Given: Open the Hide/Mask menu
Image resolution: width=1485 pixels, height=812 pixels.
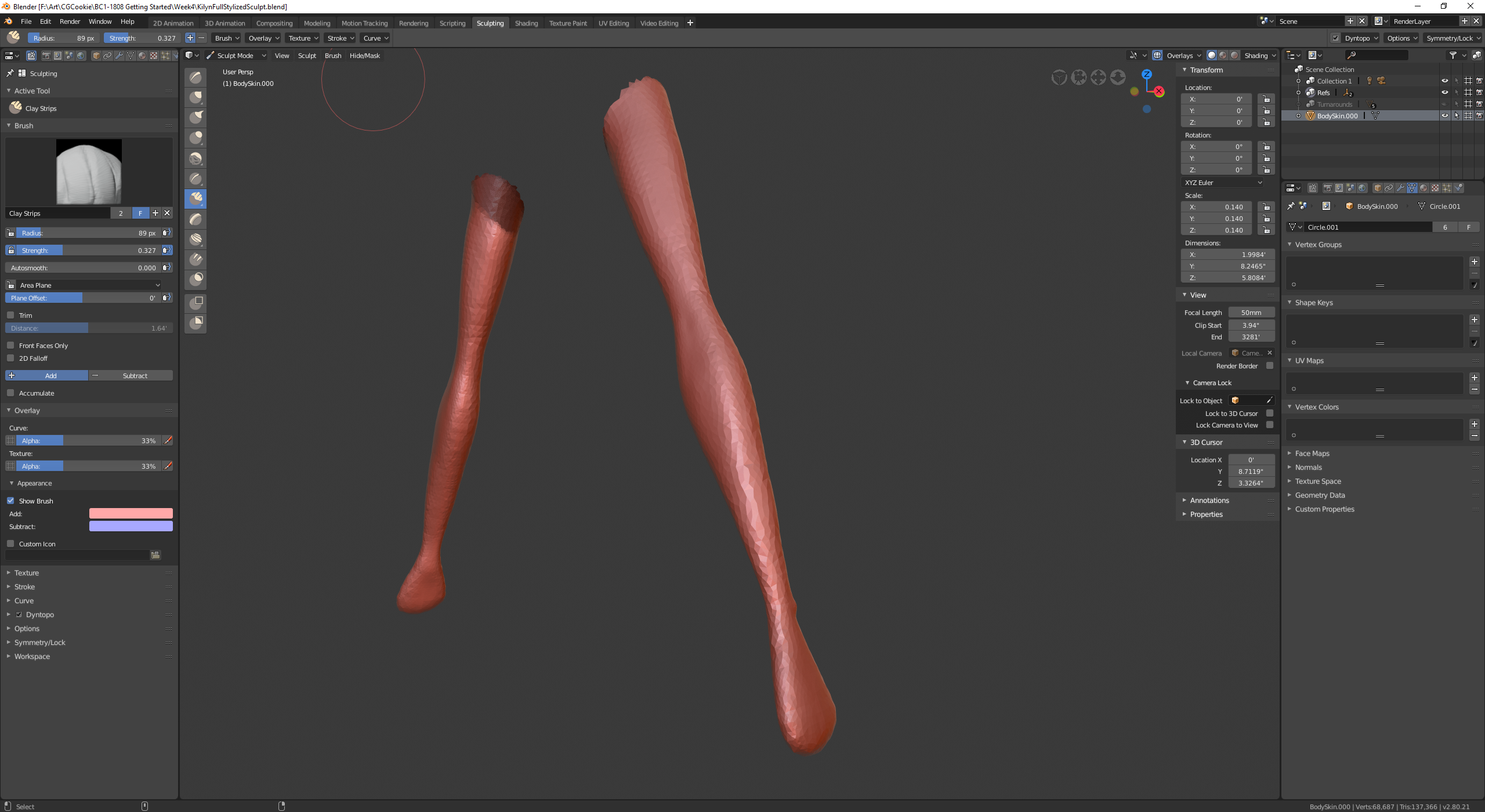Looking at the screenshot, I should (364, 56).
